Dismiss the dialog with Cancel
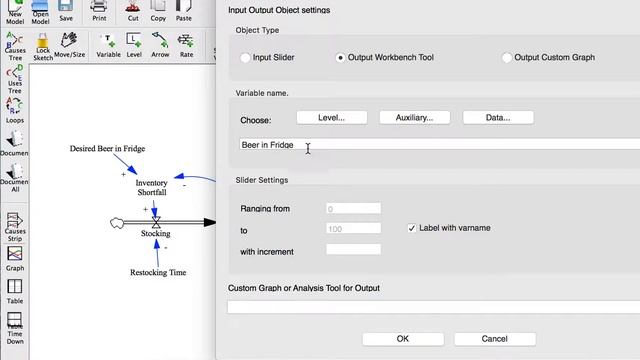 494,339
